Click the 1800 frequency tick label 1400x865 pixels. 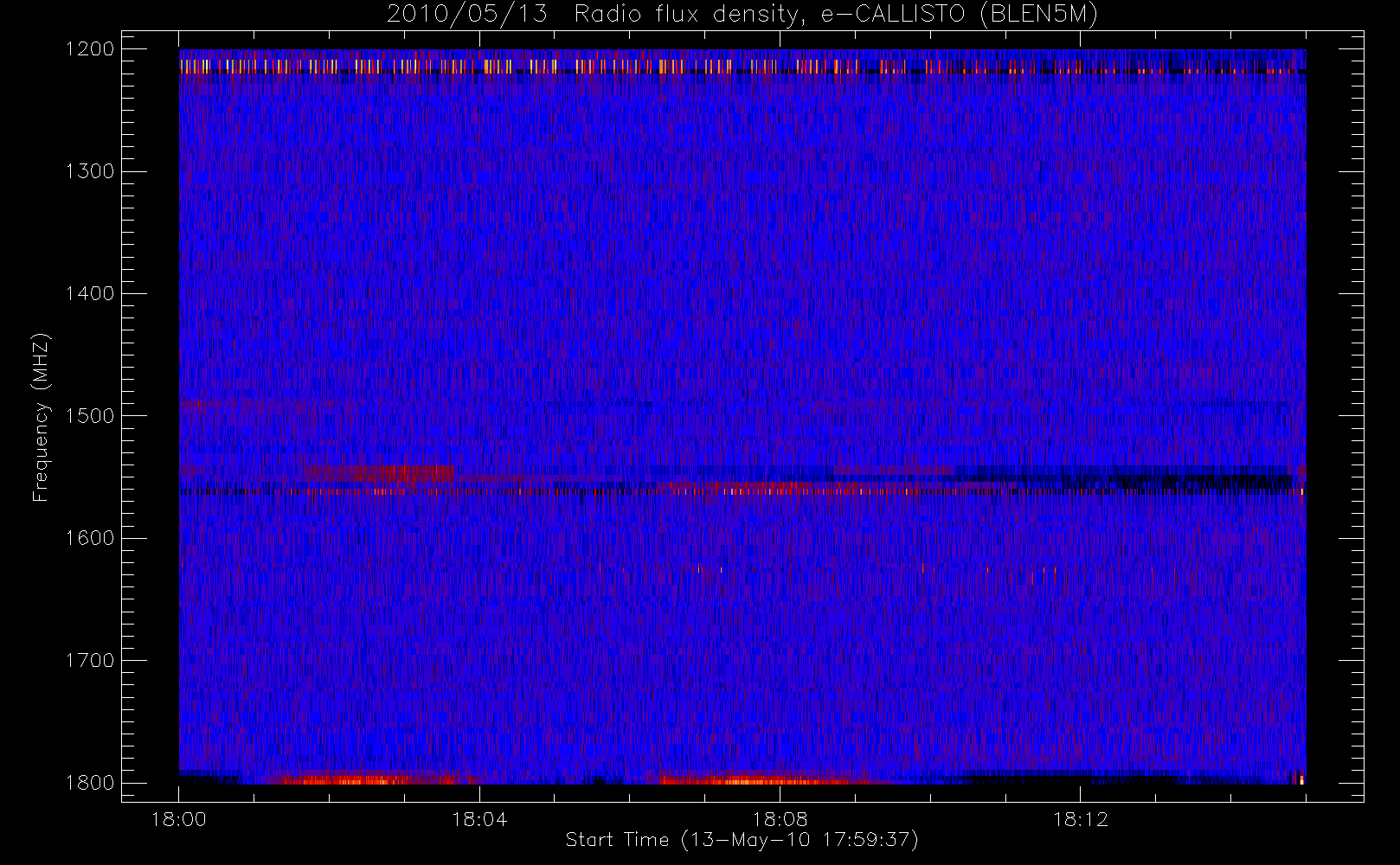pos(90,783)
